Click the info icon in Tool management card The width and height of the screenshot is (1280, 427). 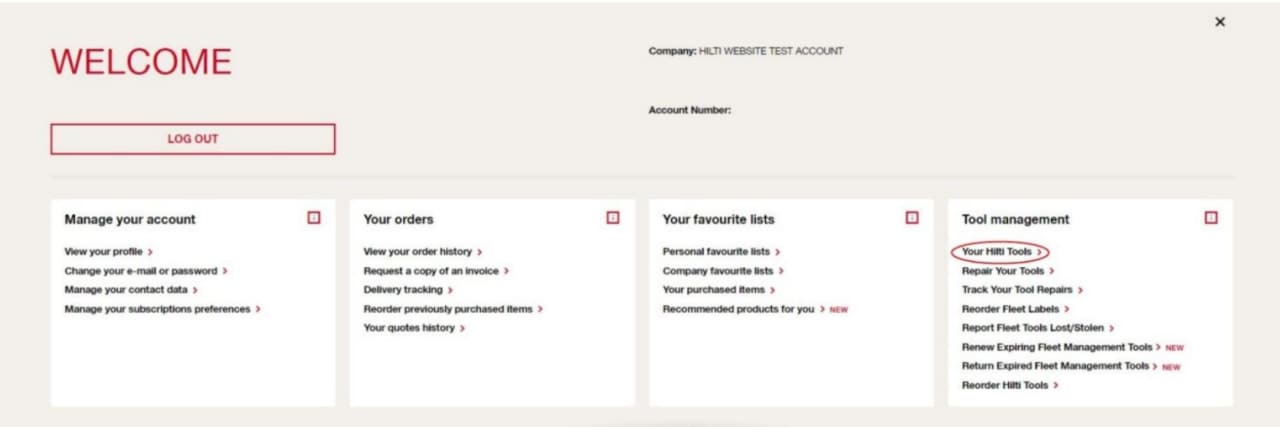[1211, 218]
